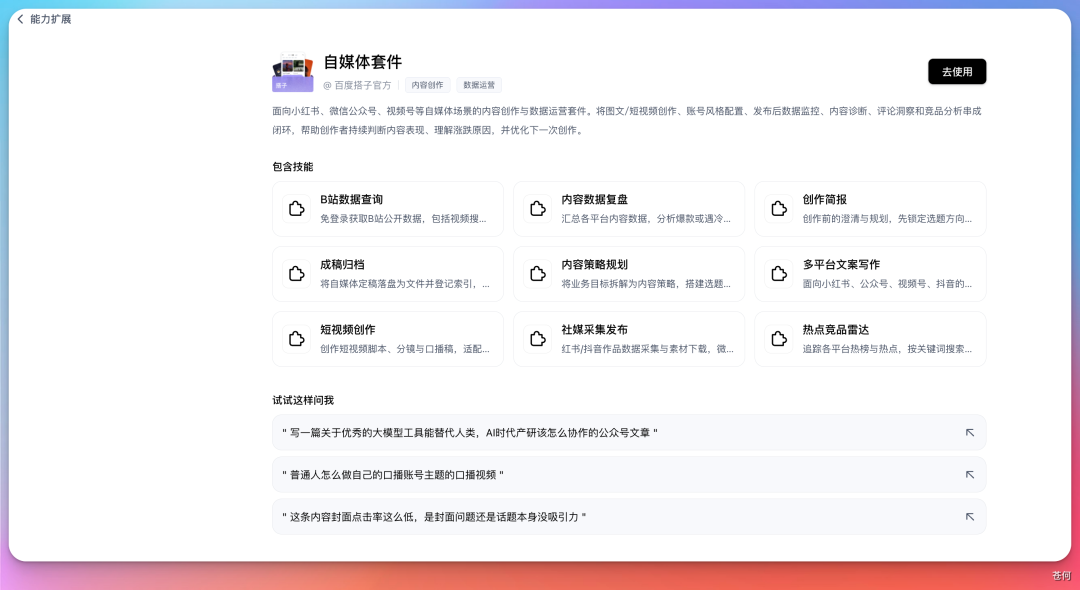Select the prompt about 封面点击率这么低
The width and height of the screenshot is (1080, 590).
(629, 516)
